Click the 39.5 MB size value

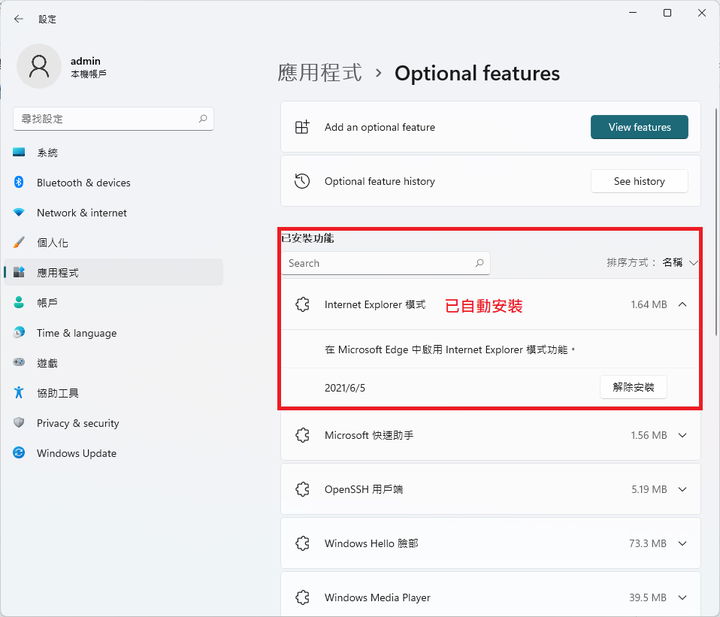click(648, 598)
